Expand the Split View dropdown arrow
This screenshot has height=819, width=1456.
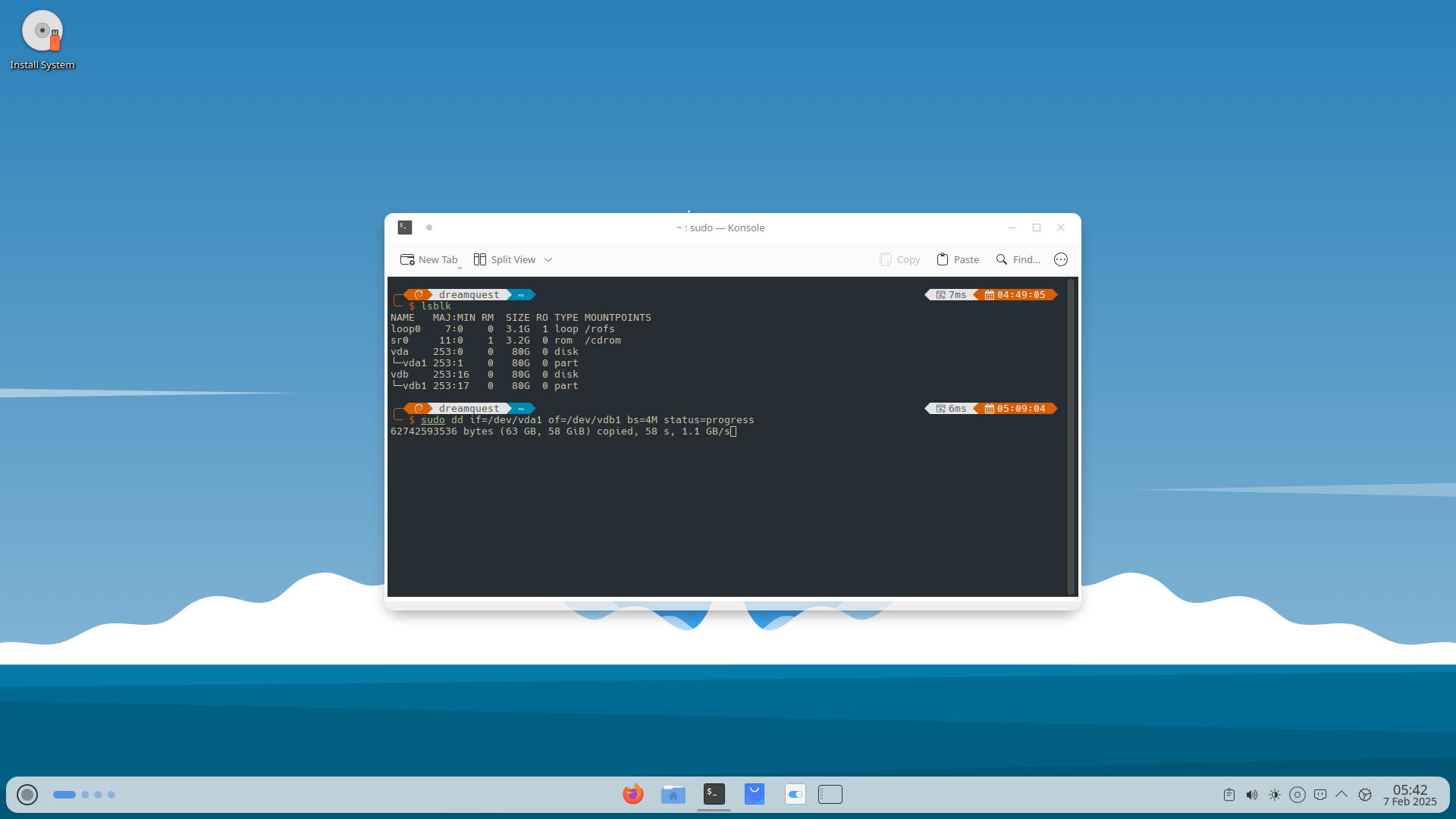(x=548, y=259)
